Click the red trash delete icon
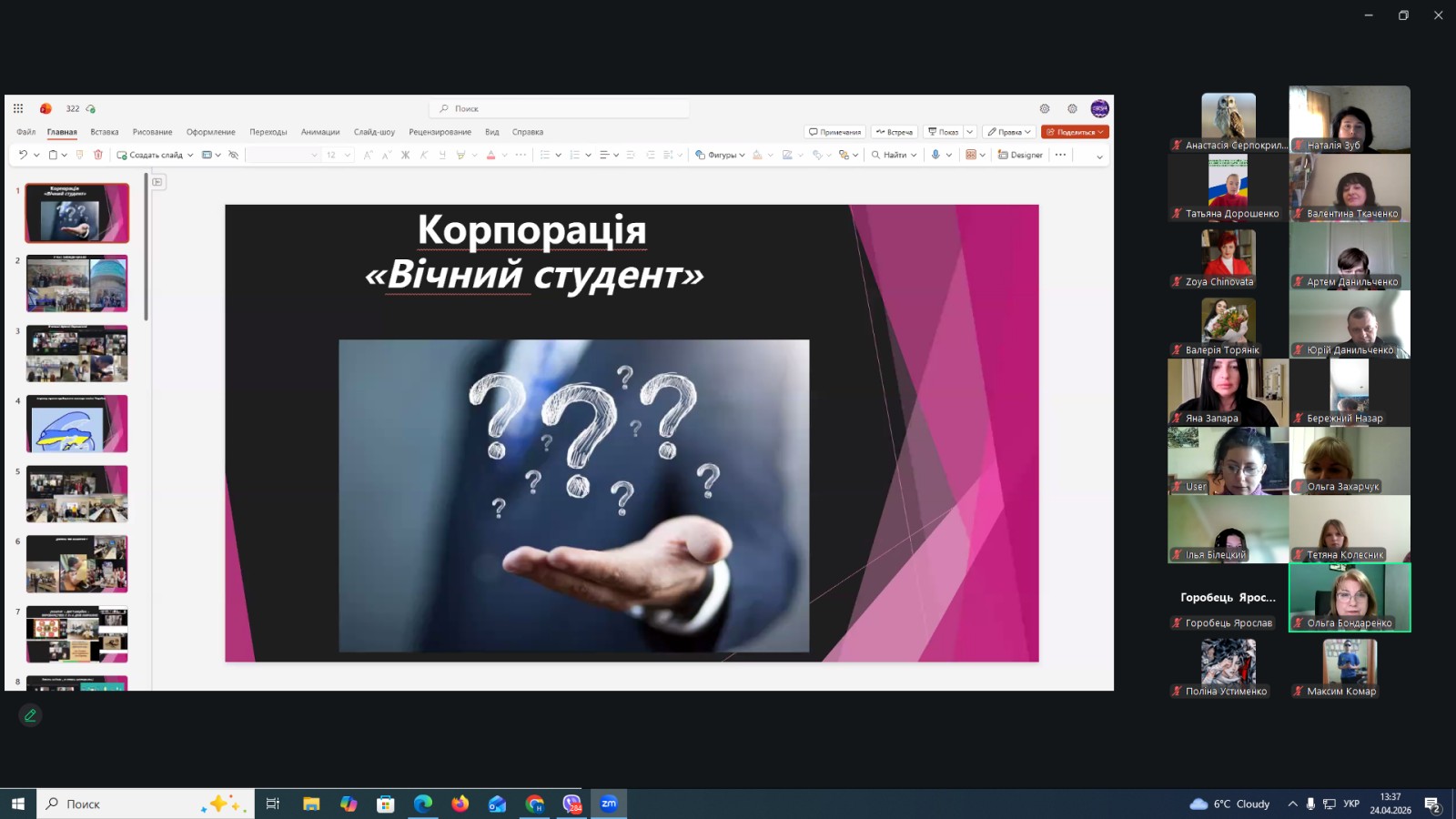 [x=98, y=155]
